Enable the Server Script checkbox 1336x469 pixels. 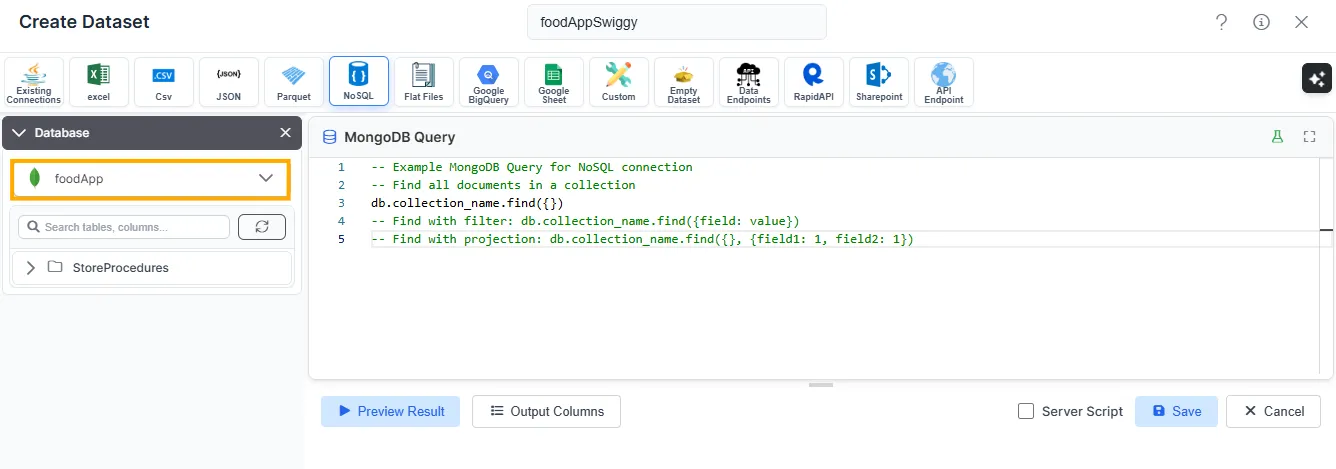coord(1026,411)
